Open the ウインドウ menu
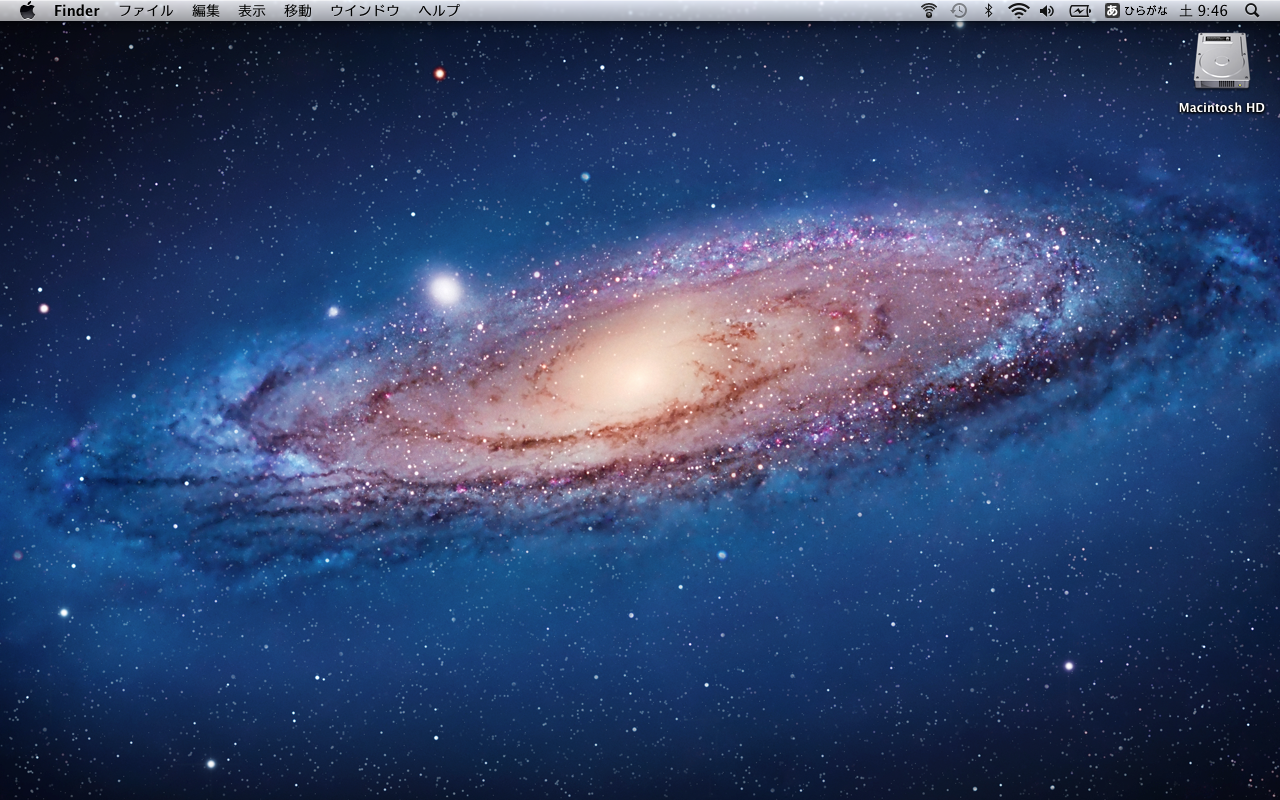The image size is (1280, 800). click(x=365, y=10)
